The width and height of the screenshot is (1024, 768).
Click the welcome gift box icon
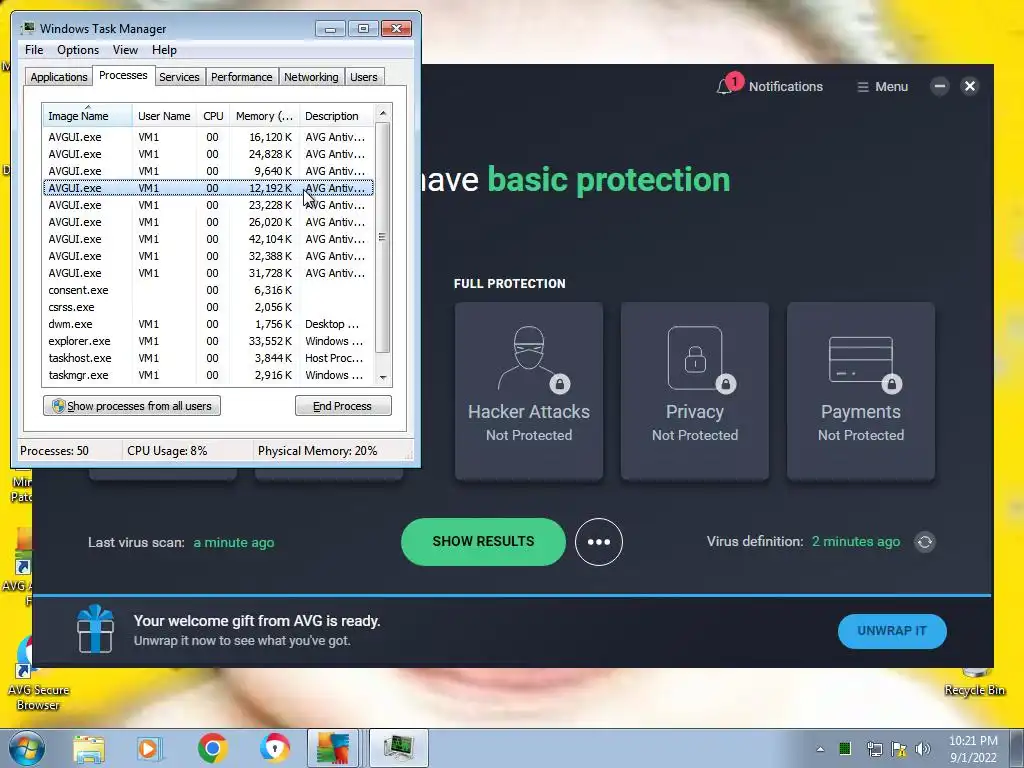point(95,628)
